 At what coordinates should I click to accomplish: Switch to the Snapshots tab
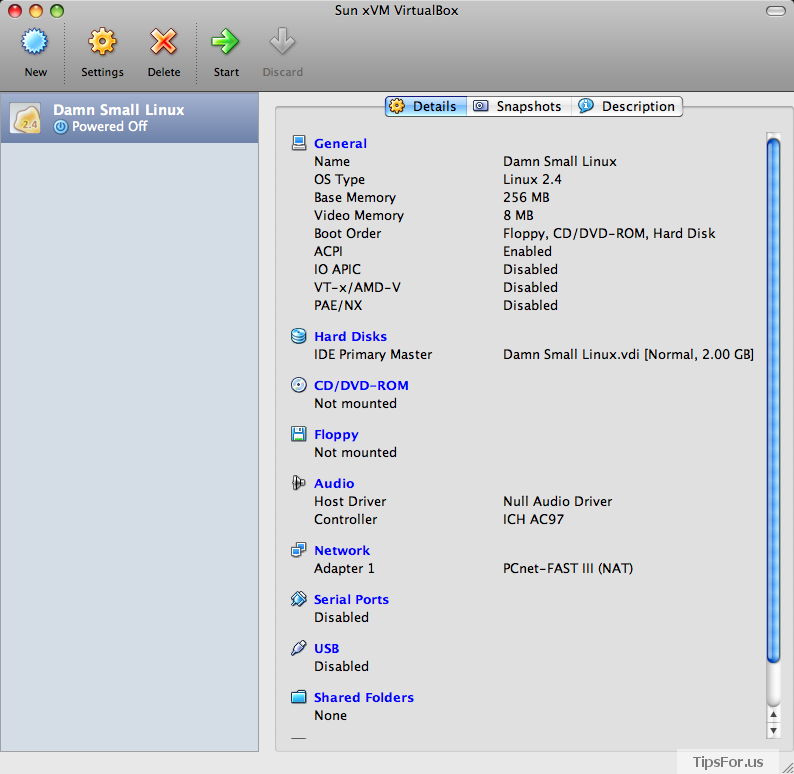[x=519, y=106]
